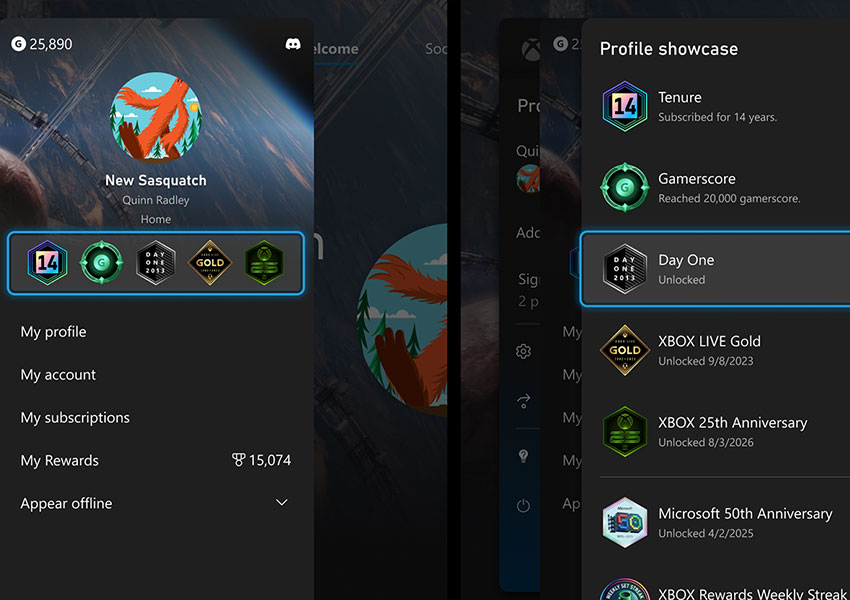
Task: Select the 14 year Tenure badge in showcase bar
Action: tap(48, 263)
